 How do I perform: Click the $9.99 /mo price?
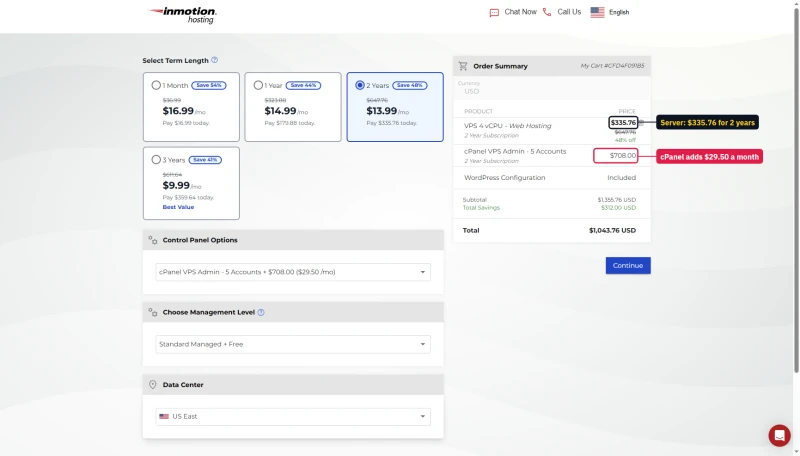pyautogui.click(x=184, y=185)
